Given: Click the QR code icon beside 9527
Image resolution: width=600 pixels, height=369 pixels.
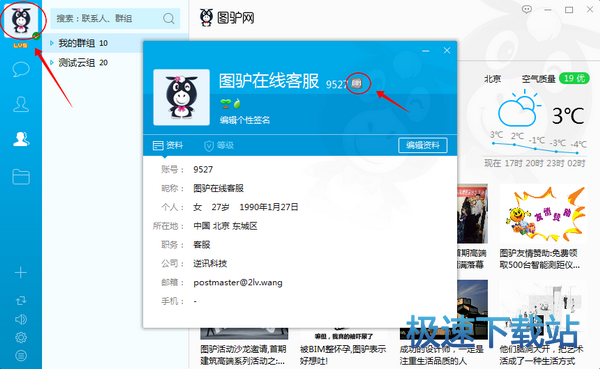Looking at the screenshot, I should [357, 83].
